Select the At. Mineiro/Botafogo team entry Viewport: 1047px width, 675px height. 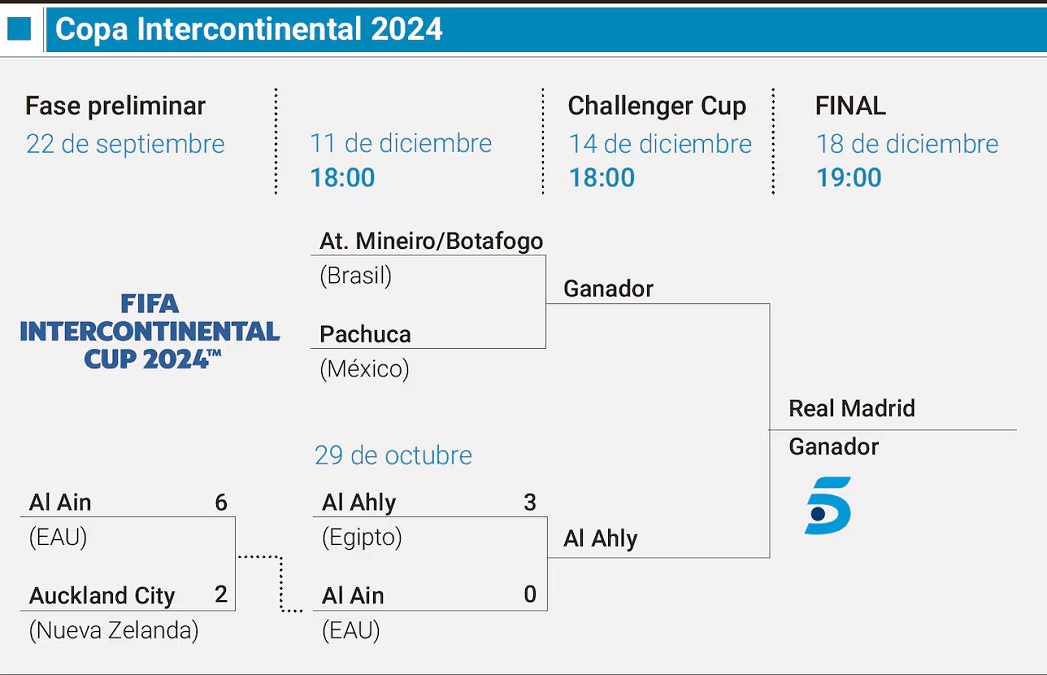[x=431, y=241]
